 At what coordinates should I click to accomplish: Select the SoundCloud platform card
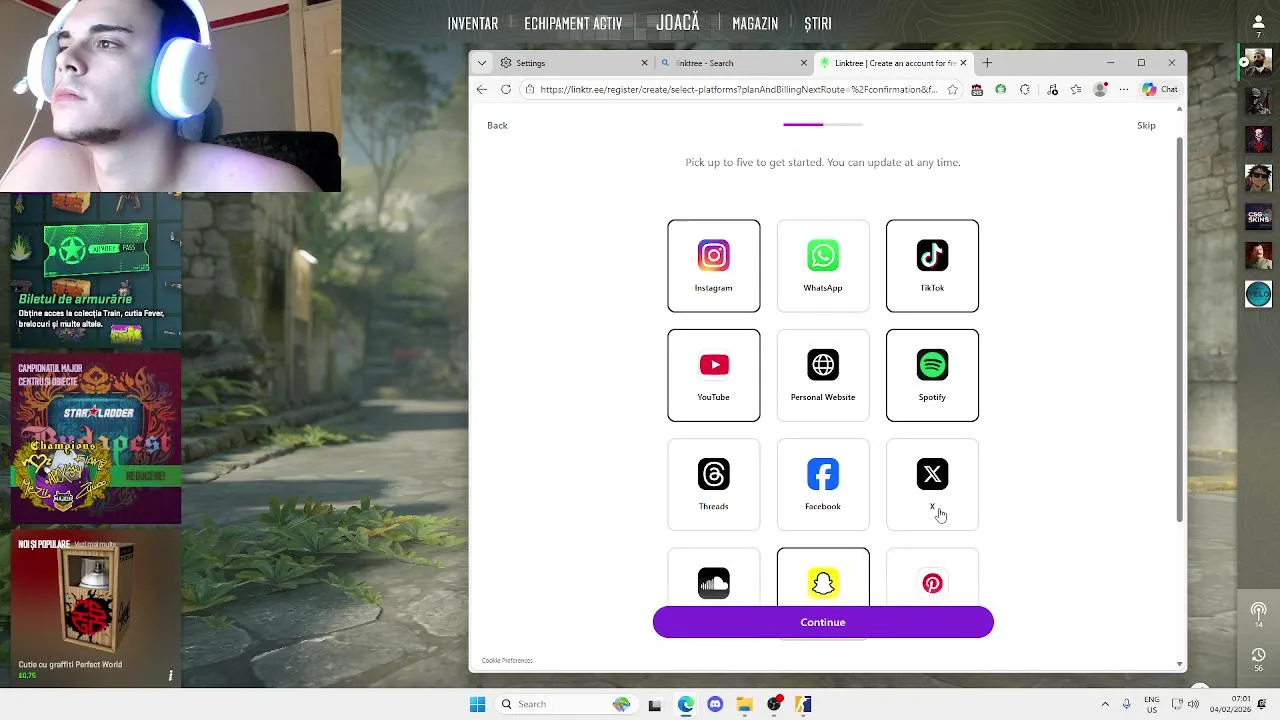[713, 578]
